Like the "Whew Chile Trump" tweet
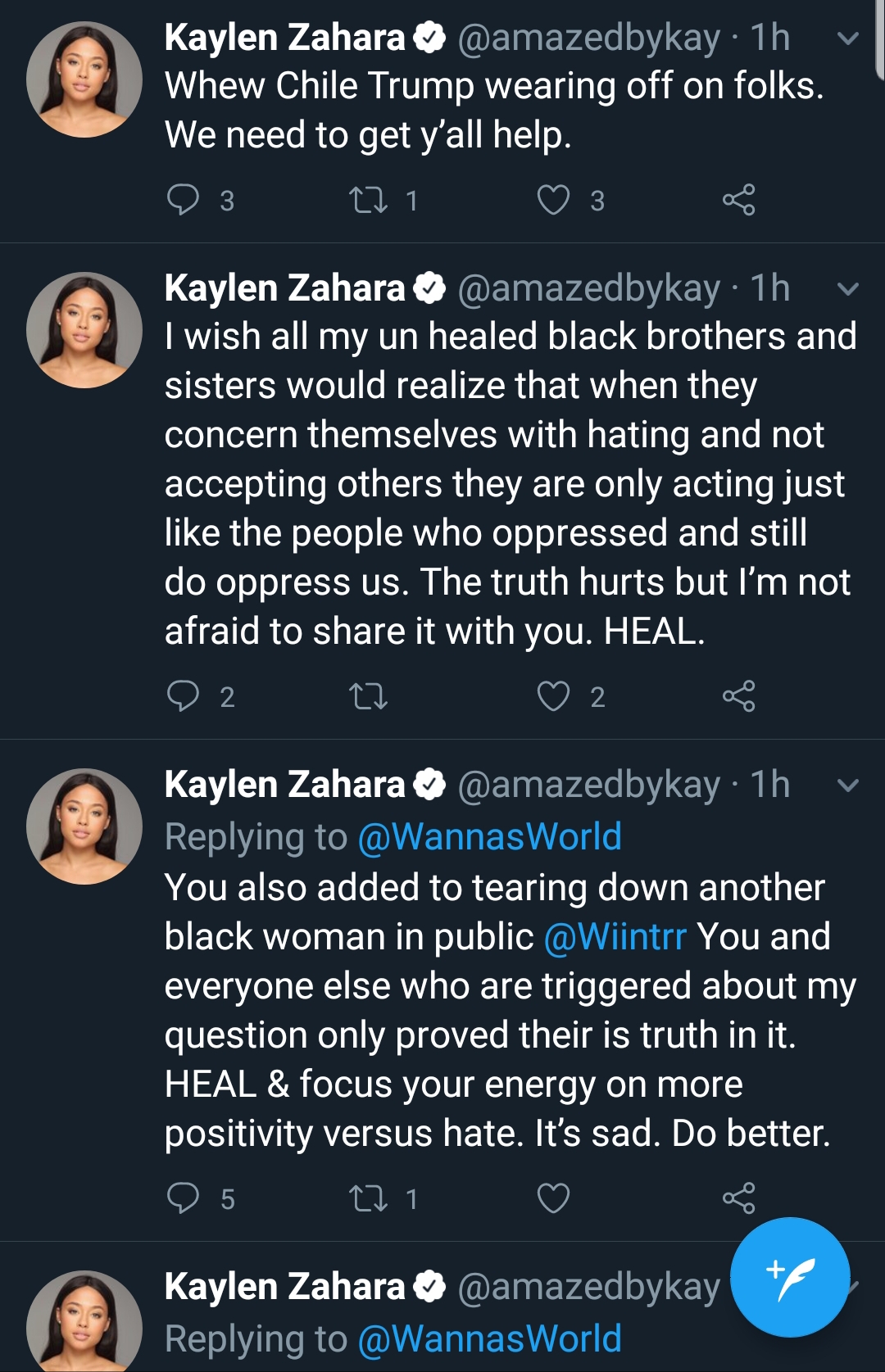 click(553, 200)
